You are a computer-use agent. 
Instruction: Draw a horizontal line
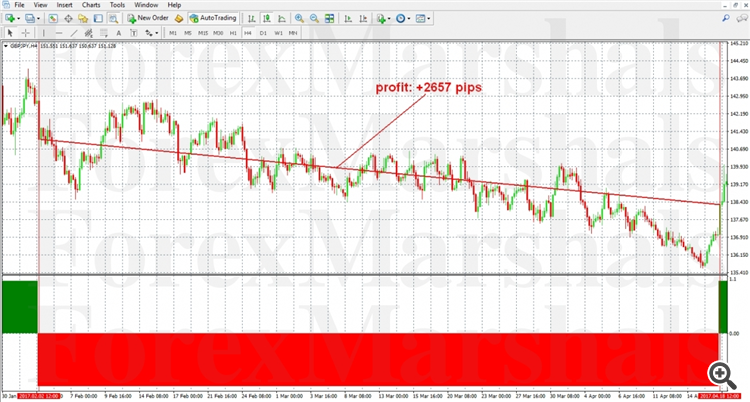tap(59, 33)
